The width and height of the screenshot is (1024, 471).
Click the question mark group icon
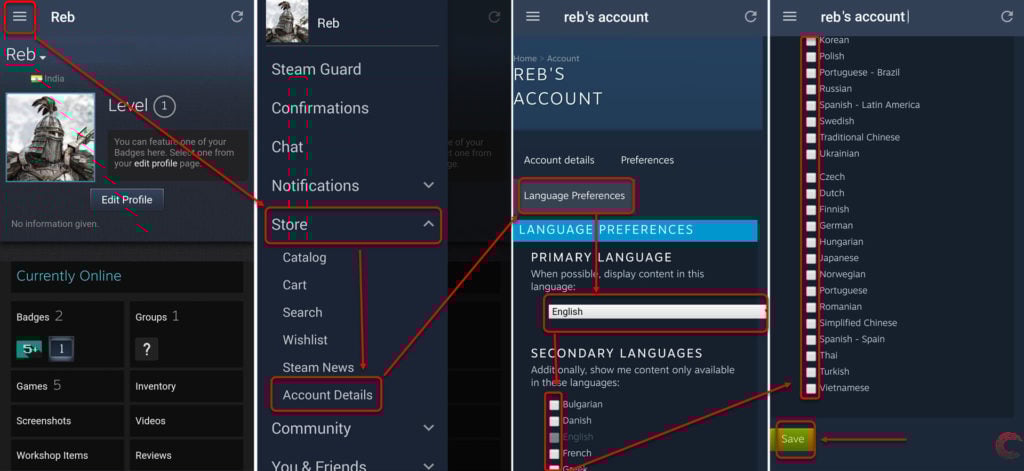click(146, 349)
